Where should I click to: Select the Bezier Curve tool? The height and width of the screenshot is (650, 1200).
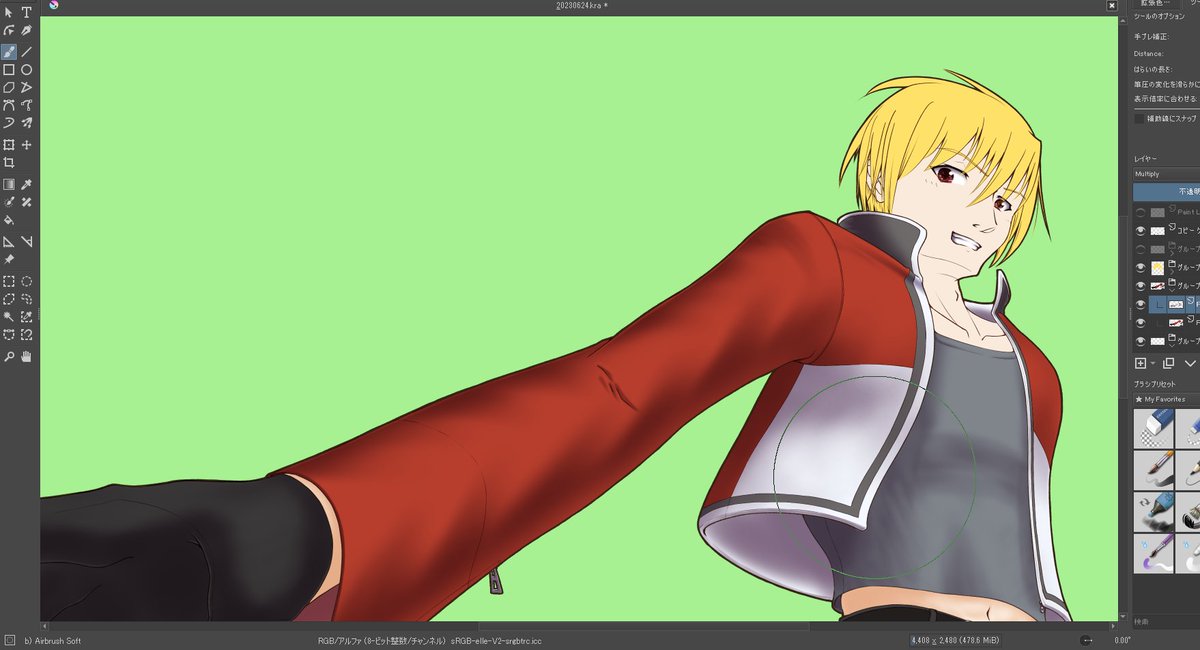pos(9,105)
